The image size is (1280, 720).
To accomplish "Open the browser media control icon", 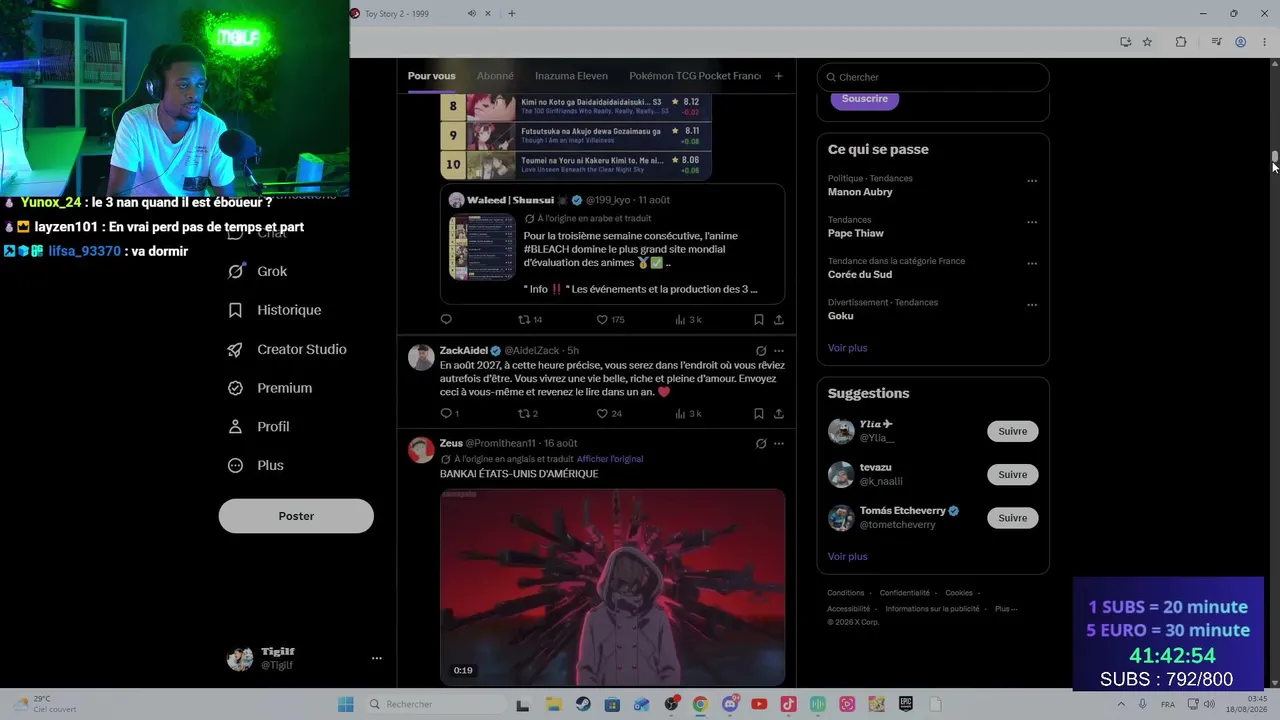I will 1216,42.
